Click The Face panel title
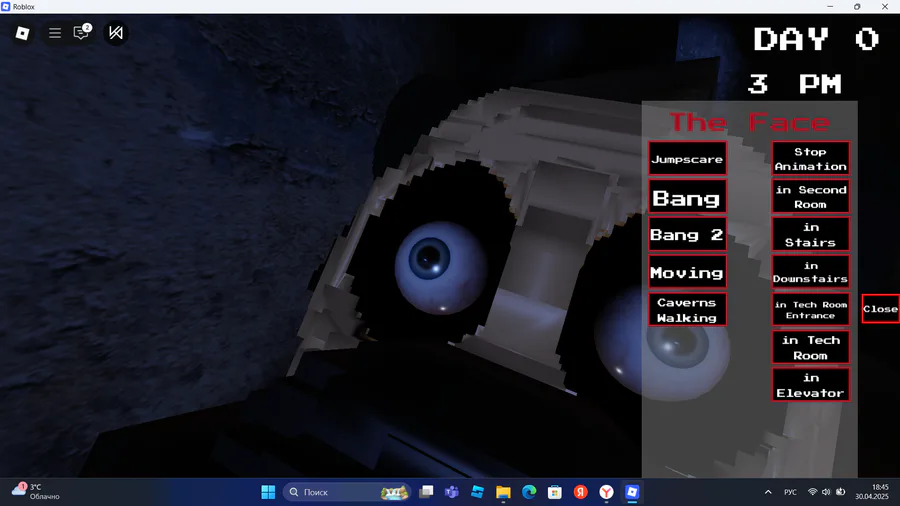Screen dimensions: 900x506 749,122
